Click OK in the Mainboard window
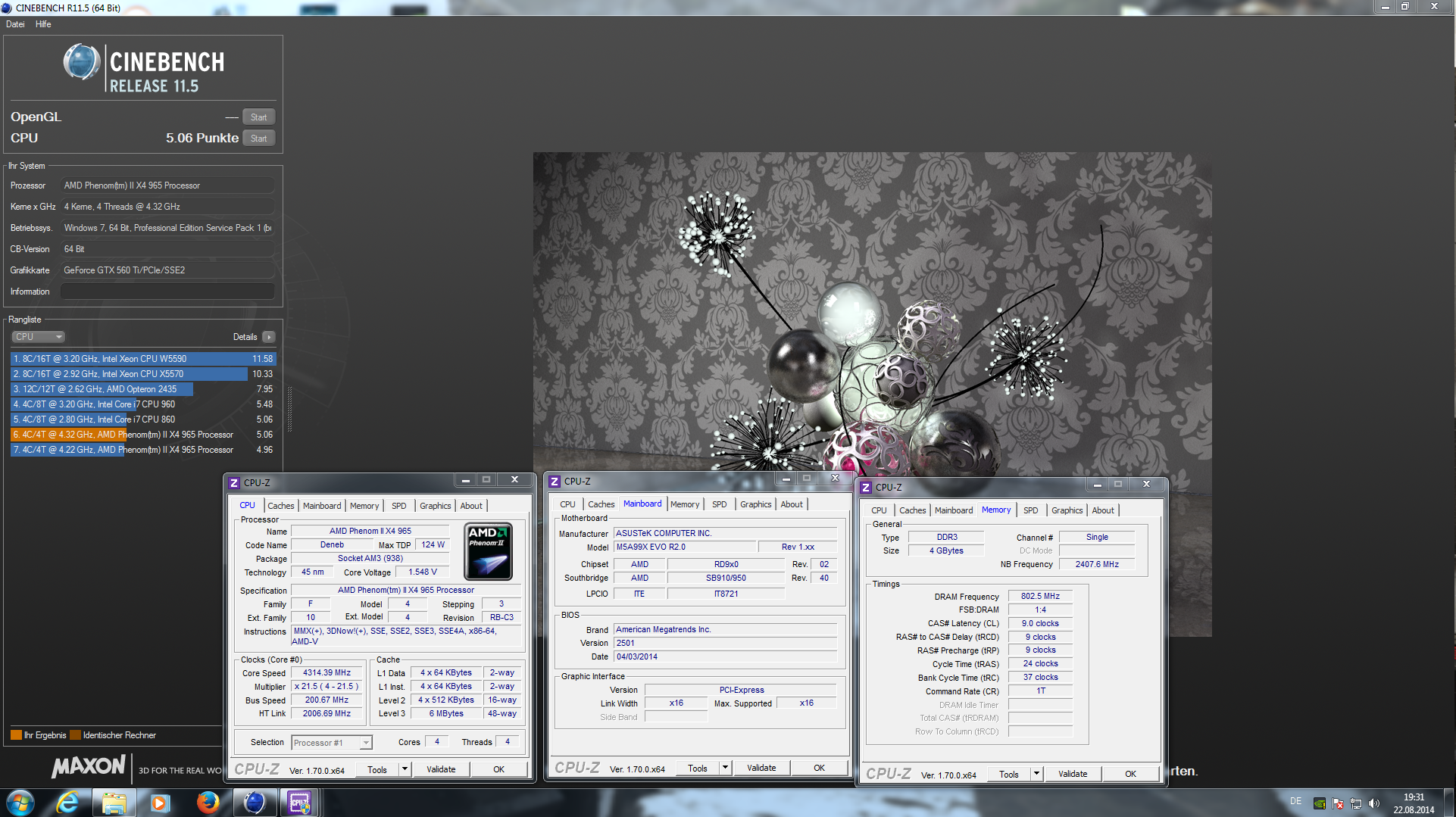This screenshot has width=1456, height=817. coord(819,768)
